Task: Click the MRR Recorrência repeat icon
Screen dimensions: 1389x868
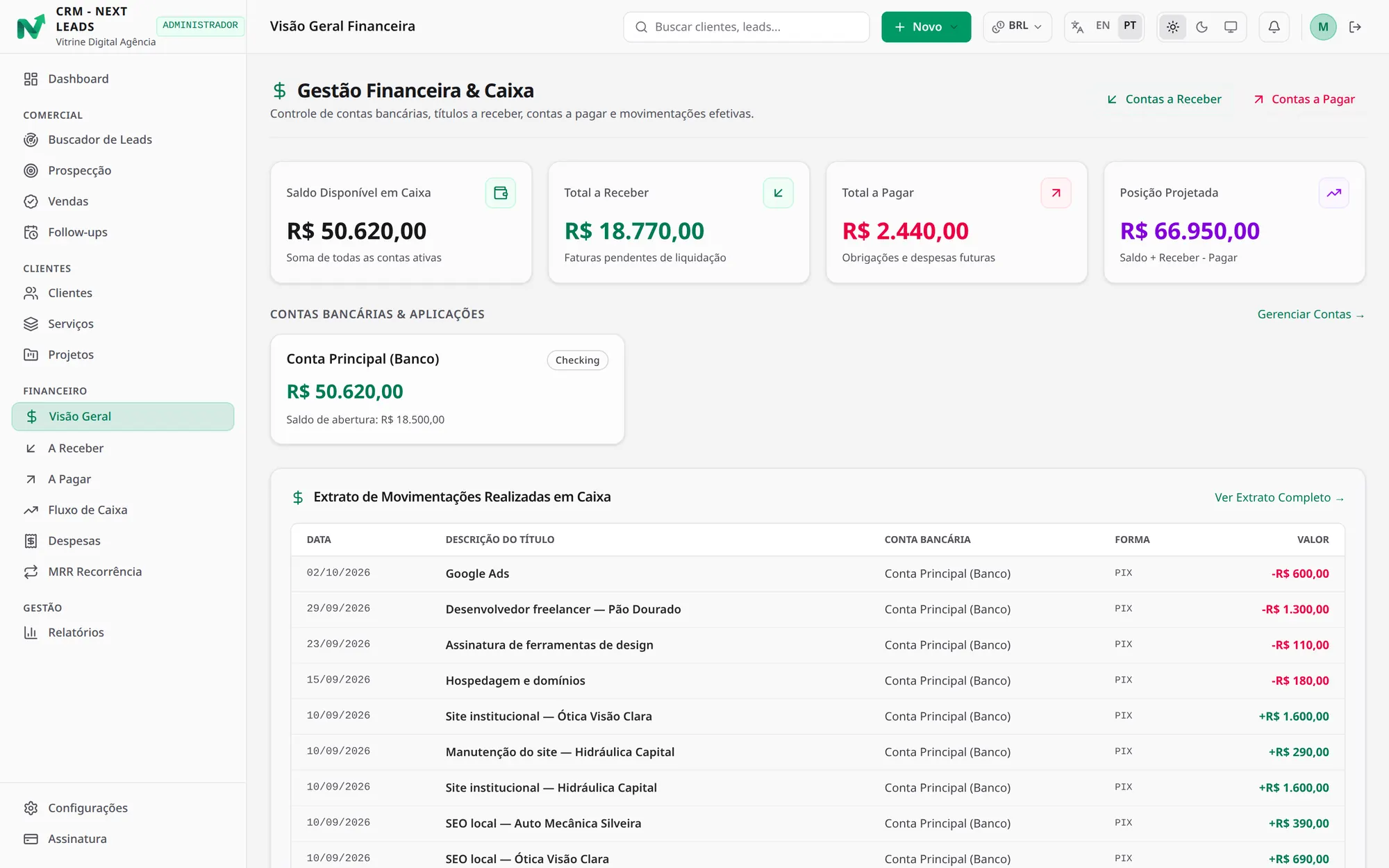Action: click(31, 572)
